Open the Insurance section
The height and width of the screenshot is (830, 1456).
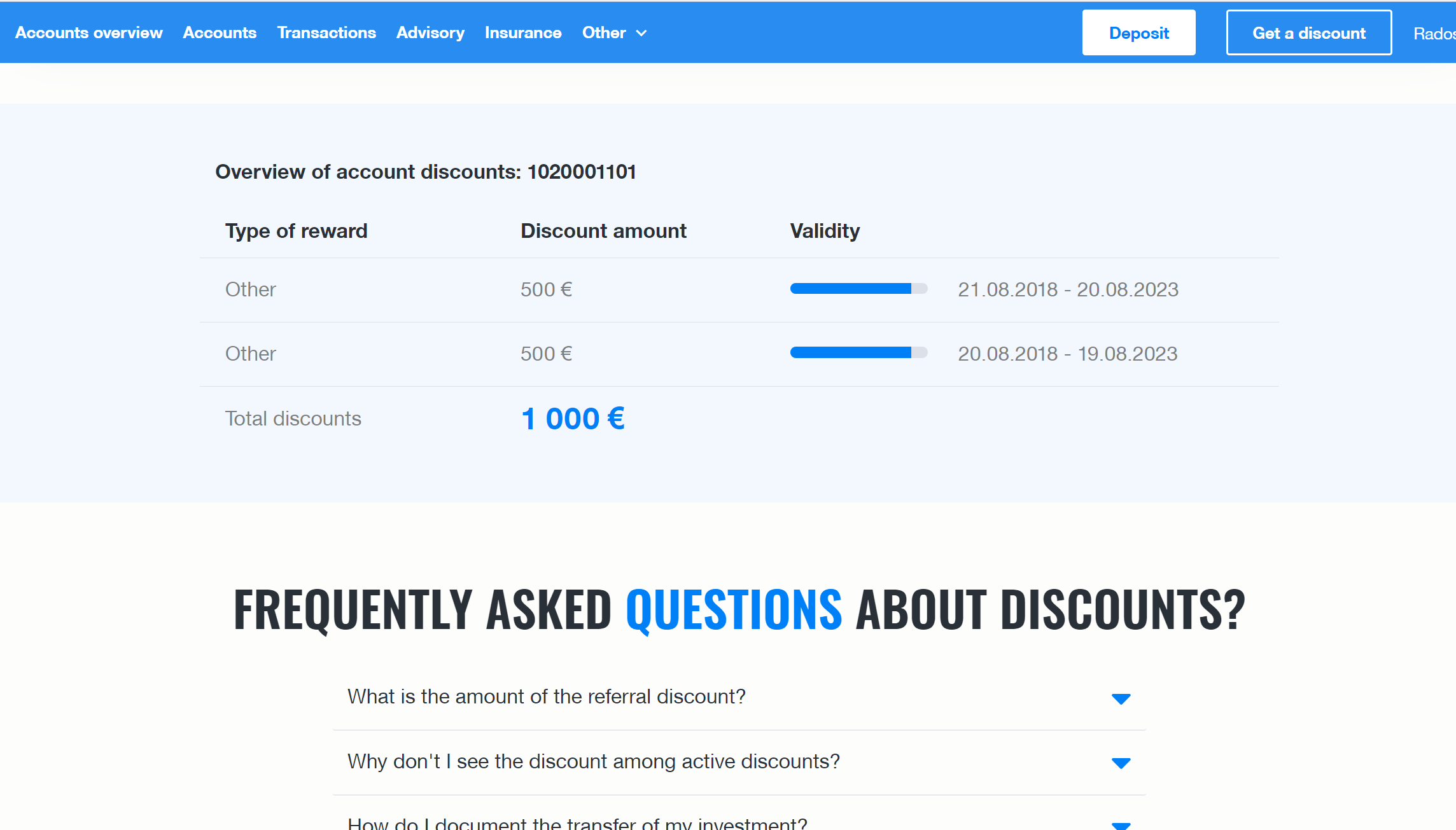[x=523, y=32]
